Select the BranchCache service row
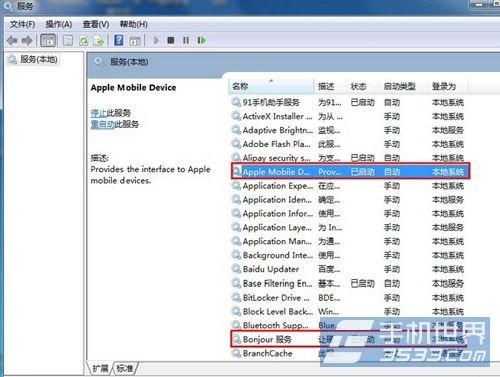Viewport: 500px width, 377px height. (x=348, y=353)
